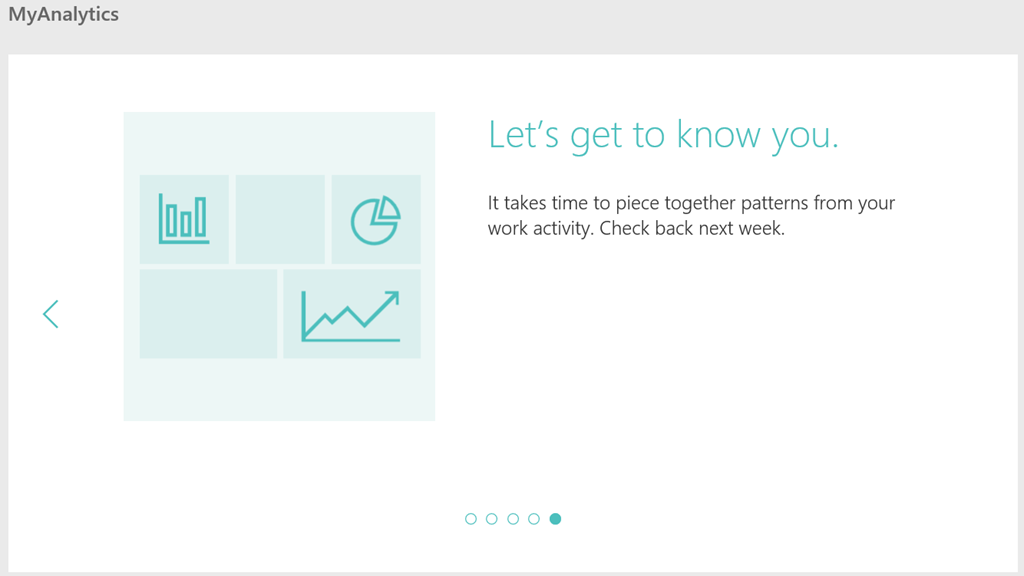This screenshot has width=1024, height=576.
Task: Click the detached slice of the pie chart
Action: coord(388,208)
